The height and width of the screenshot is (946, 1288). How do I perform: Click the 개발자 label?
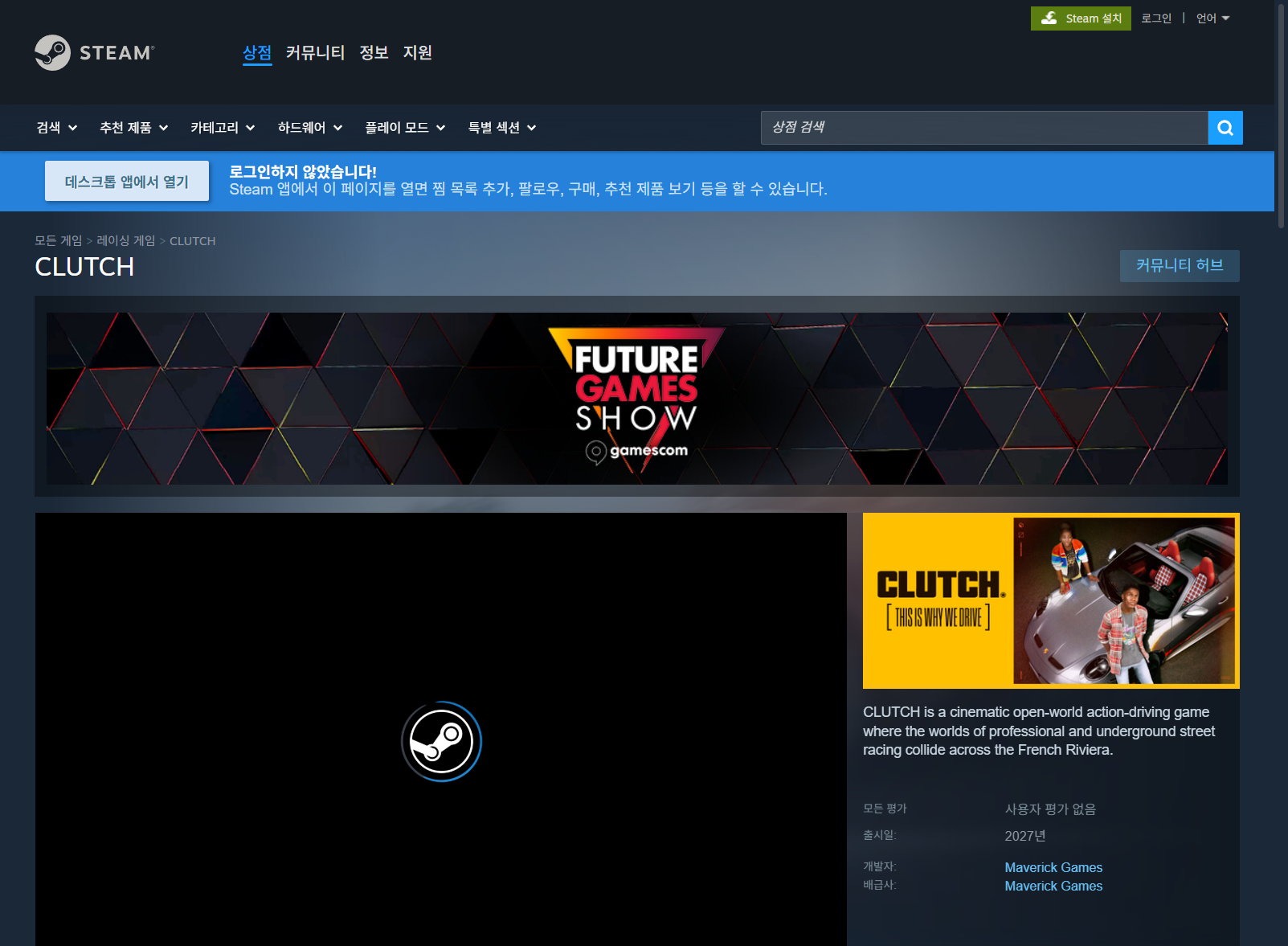tap(880, 866)
